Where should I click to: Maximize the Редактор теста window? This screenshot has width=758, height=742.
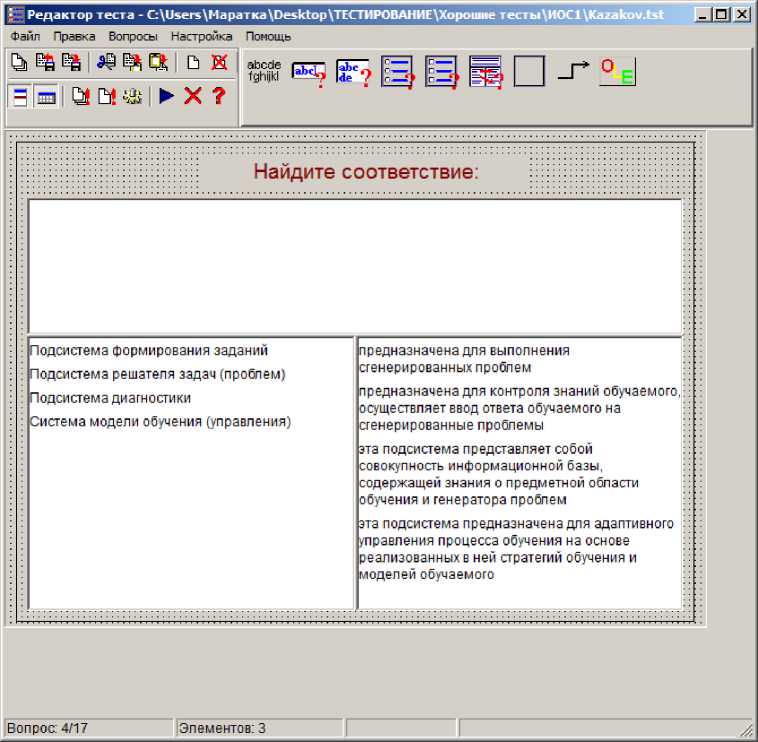pos(721,15)
